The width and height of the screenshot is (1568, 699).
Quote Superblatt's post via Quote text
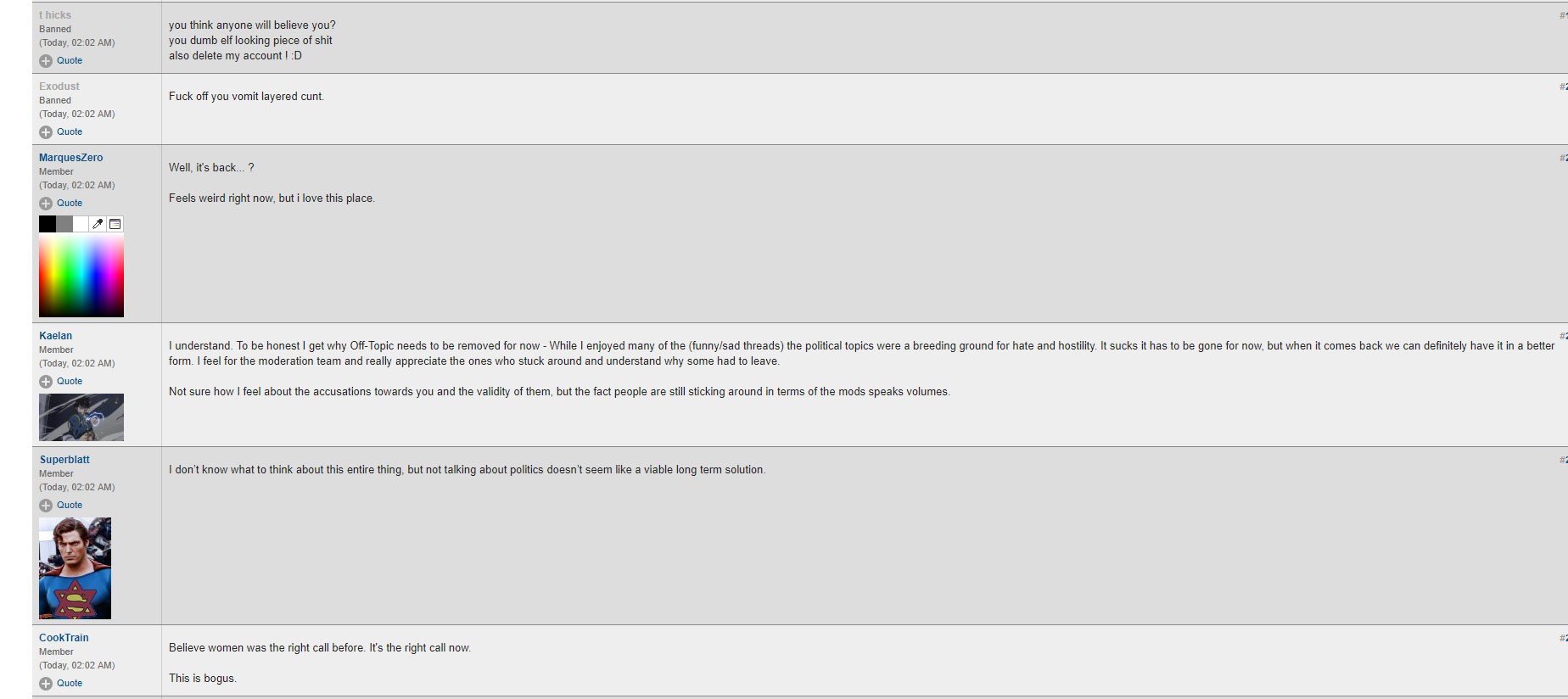coord(70,506)
